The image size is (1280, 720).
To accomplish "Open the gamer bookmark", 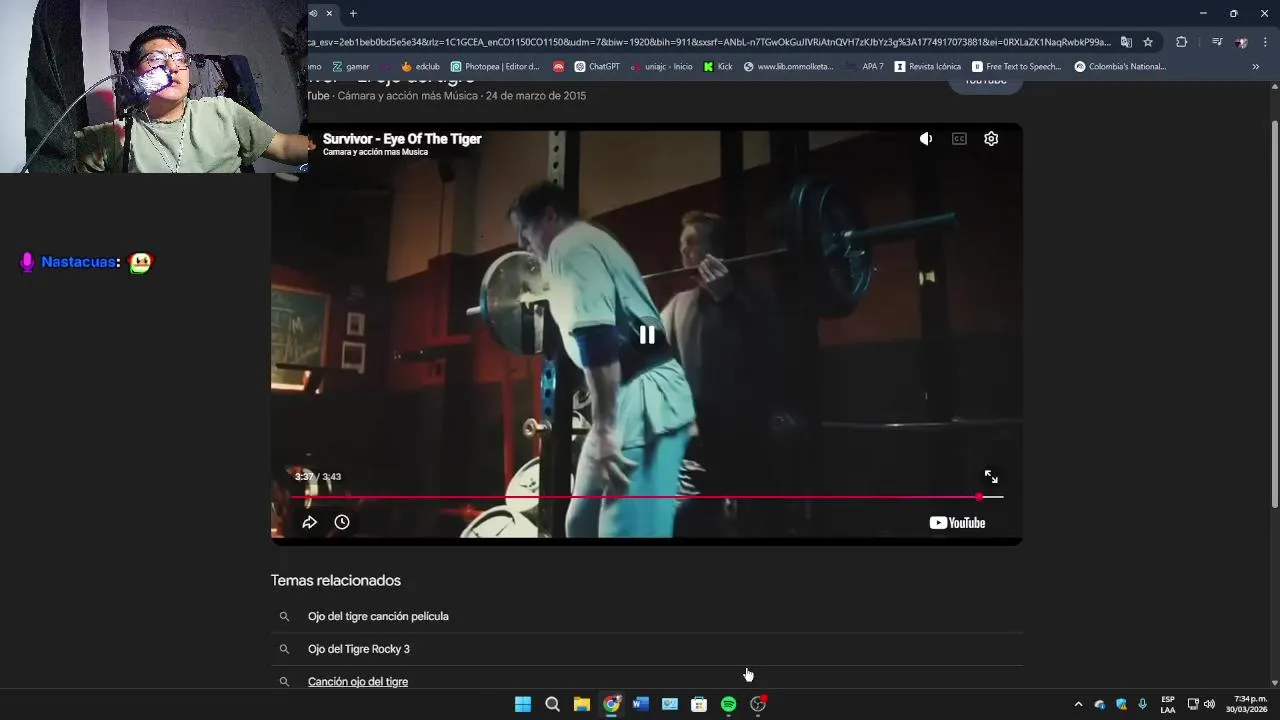I will point(351,67).
